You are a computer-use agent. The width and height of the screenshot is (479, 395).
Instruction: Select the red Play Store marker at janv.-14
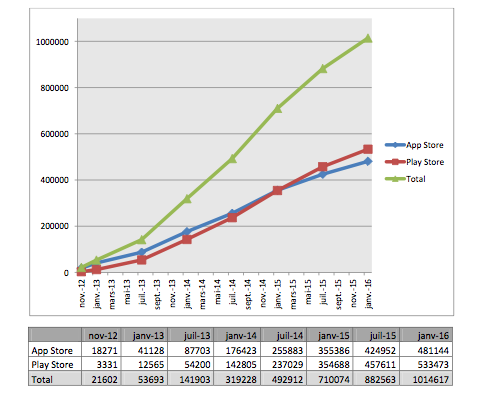[x=187, y=239]
